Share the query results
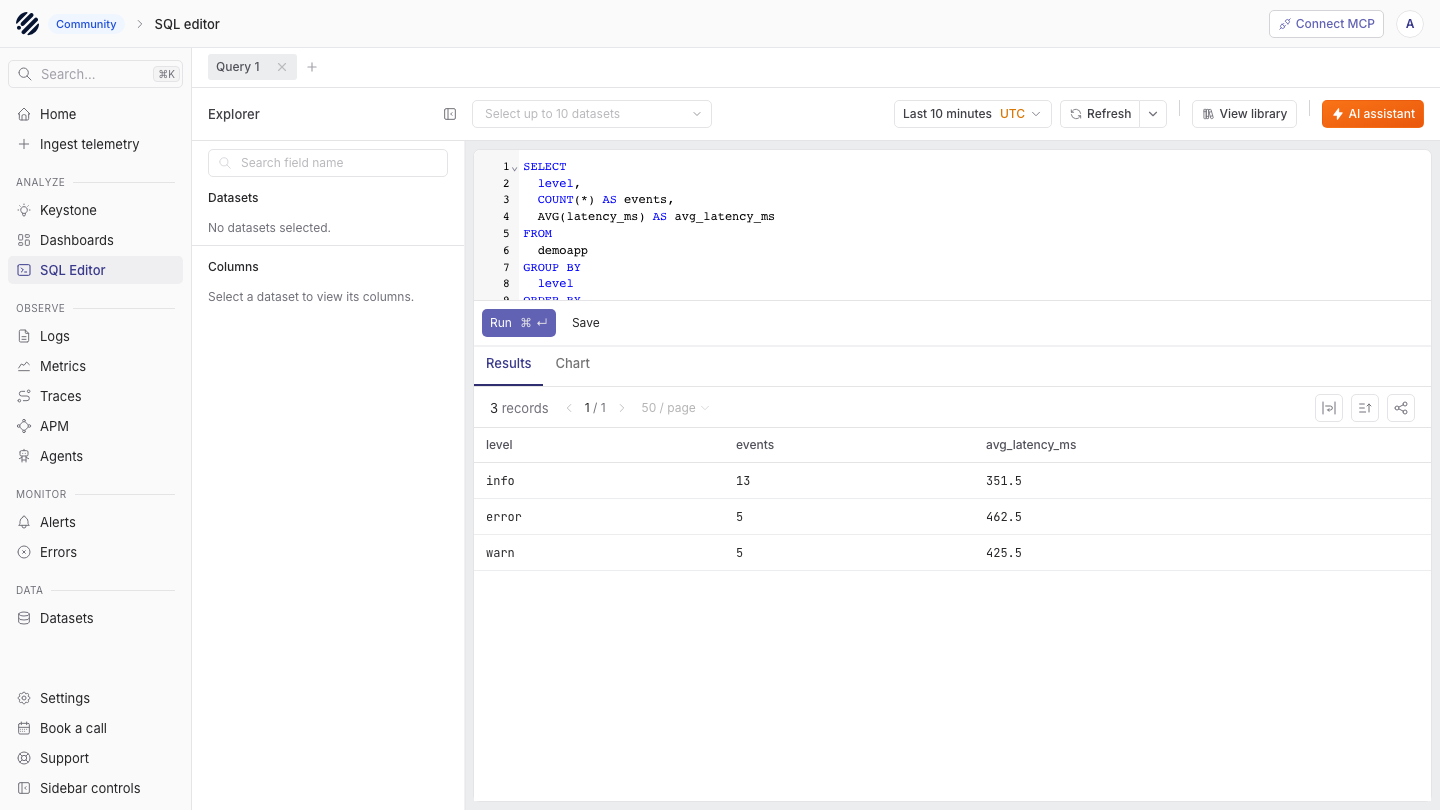 tap(1401, 408)
